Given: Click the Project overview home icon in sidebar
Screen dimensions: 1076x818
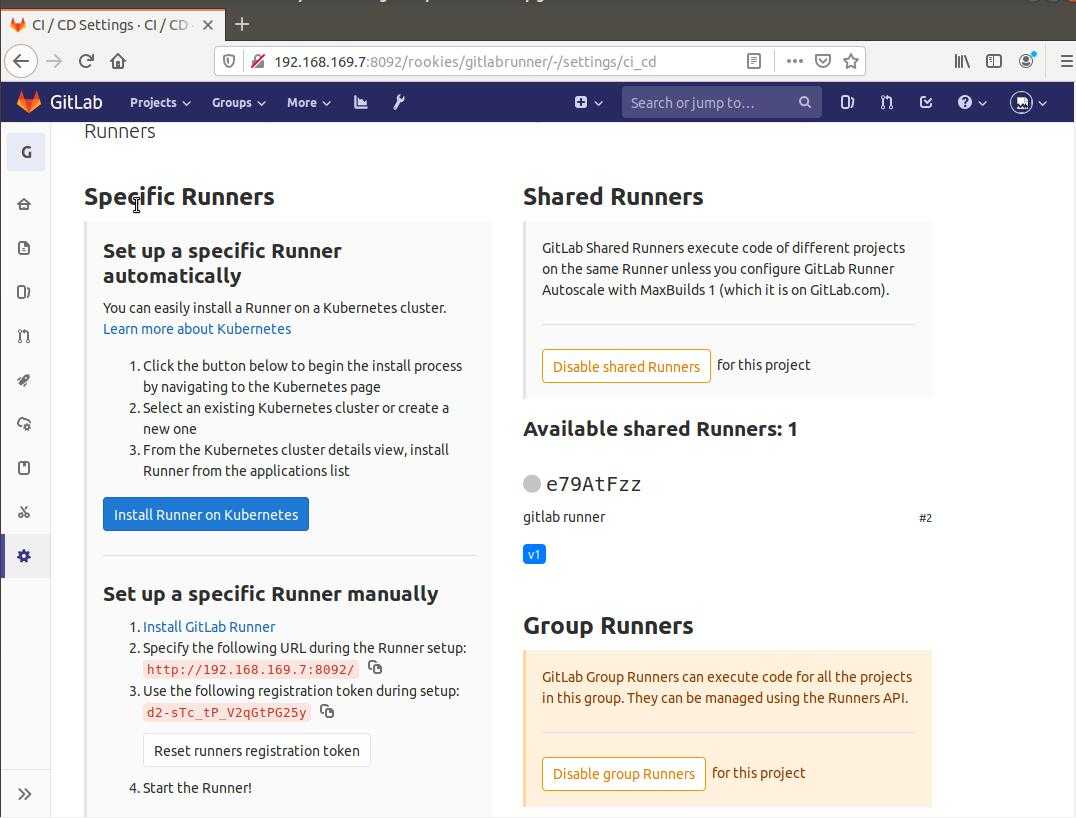Looking at the screenshot, I should (x=25, y=204).
